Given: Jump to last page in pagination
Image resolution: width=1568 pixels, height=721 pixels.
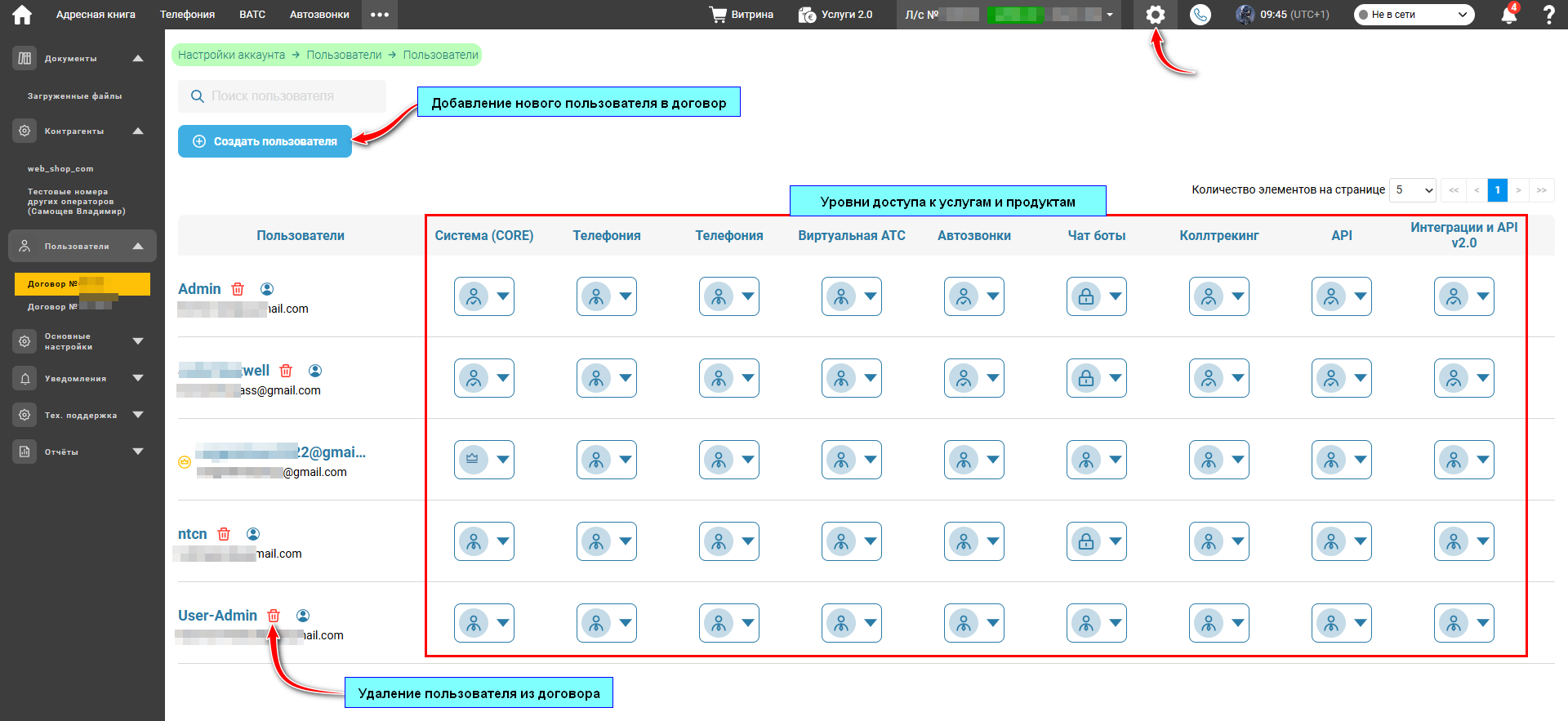Looking at the screenshot, I should click(x=1541, y=189).
